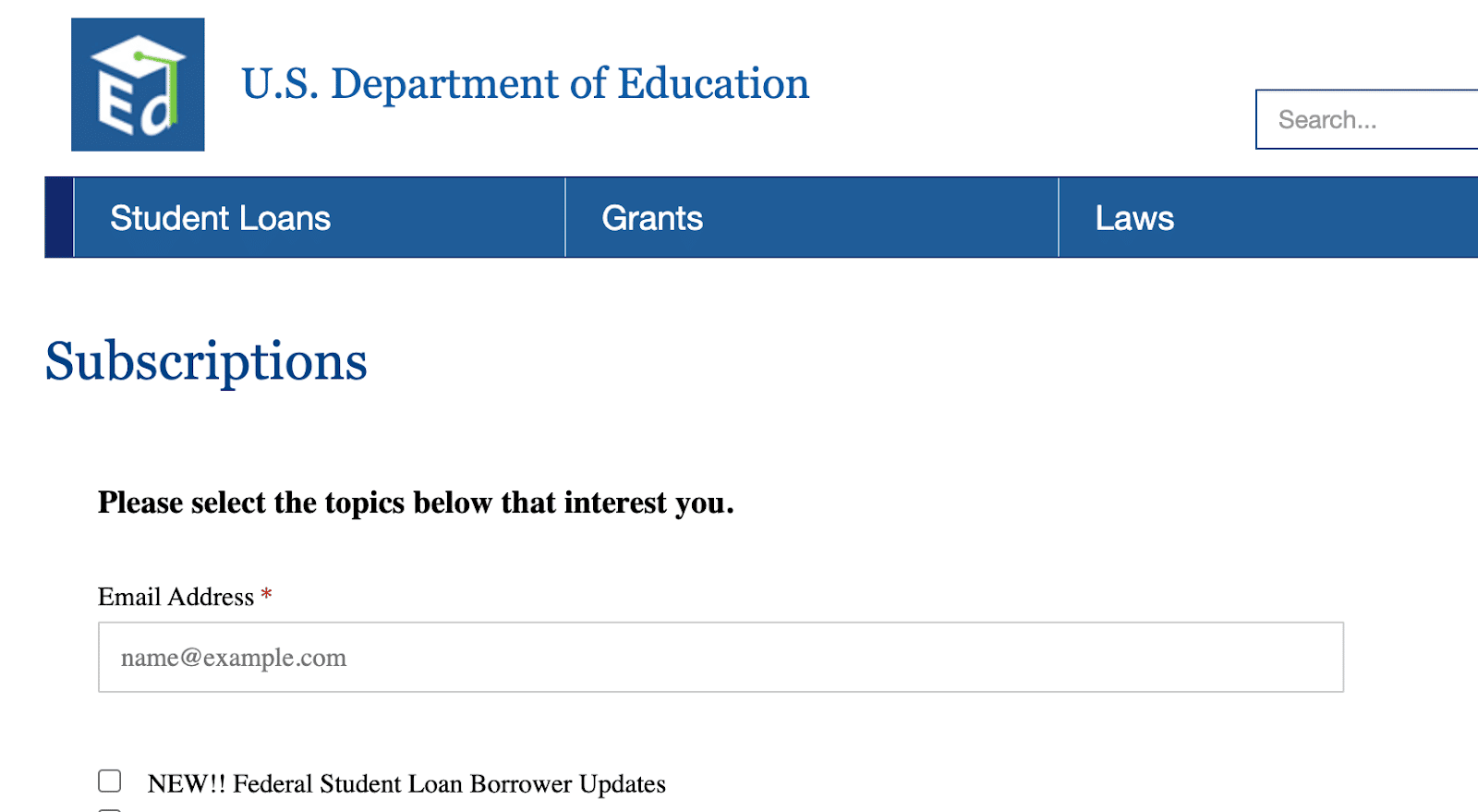Image resolution: width=1478 pixels, height=812 pixels.
Task: Check the Federal Student Loan Borrower Updates box
Action: click(x=110, y=781)
